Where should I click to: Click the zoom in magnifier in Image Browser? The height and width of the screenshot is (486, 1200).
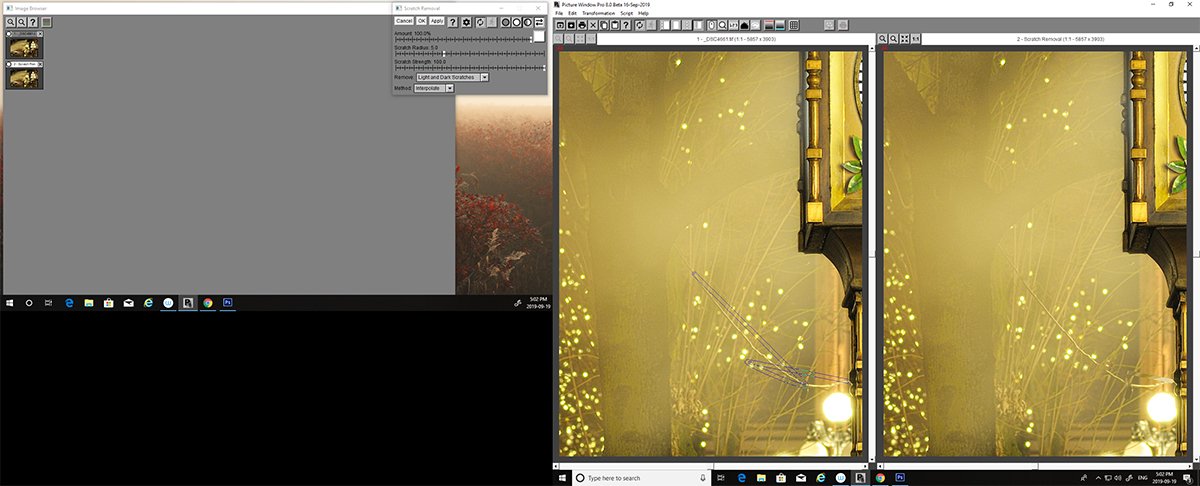(11, 21)
